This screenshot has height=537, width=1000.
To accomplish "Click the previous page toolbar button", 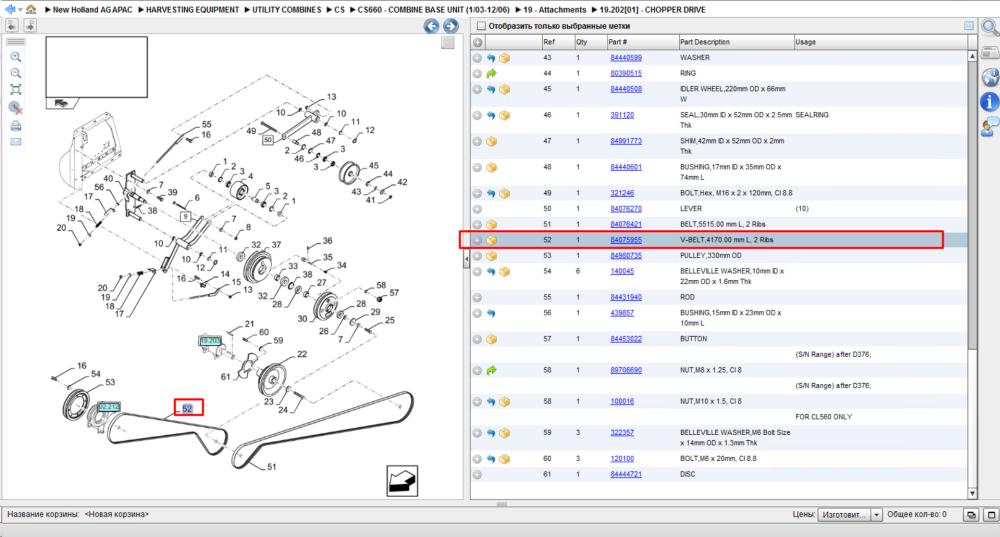I will (x=12, y=26).
